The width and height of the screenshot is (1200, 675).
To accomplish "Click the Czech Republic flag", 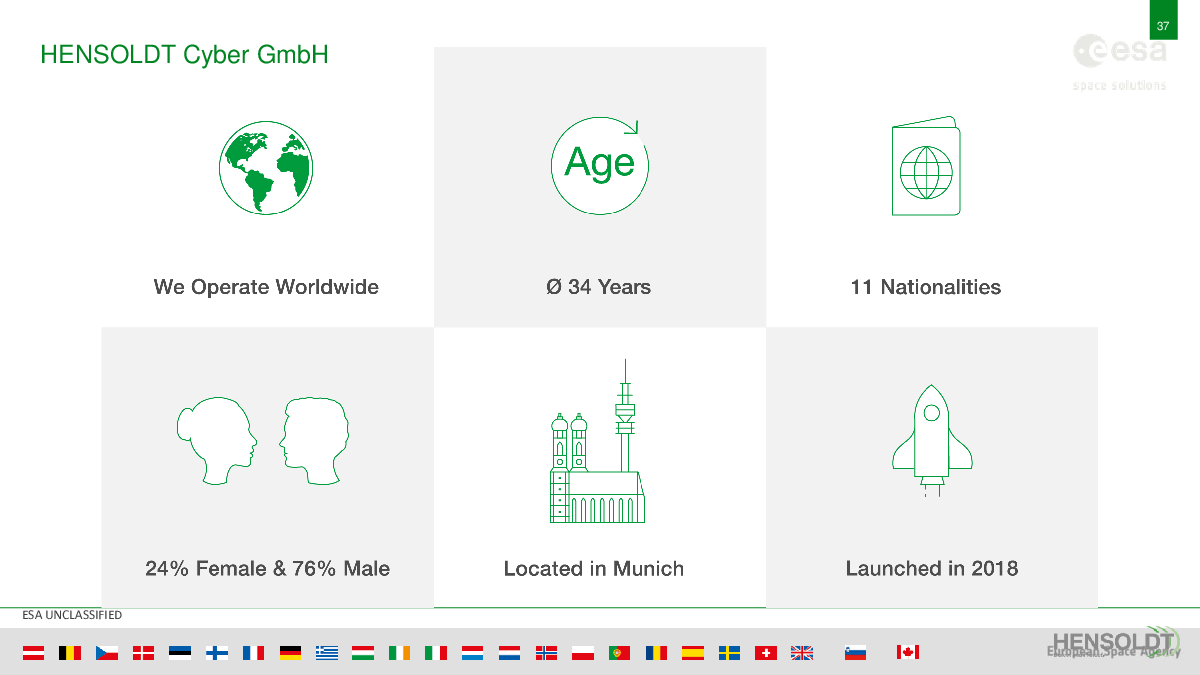I will (x=107, y=653).
